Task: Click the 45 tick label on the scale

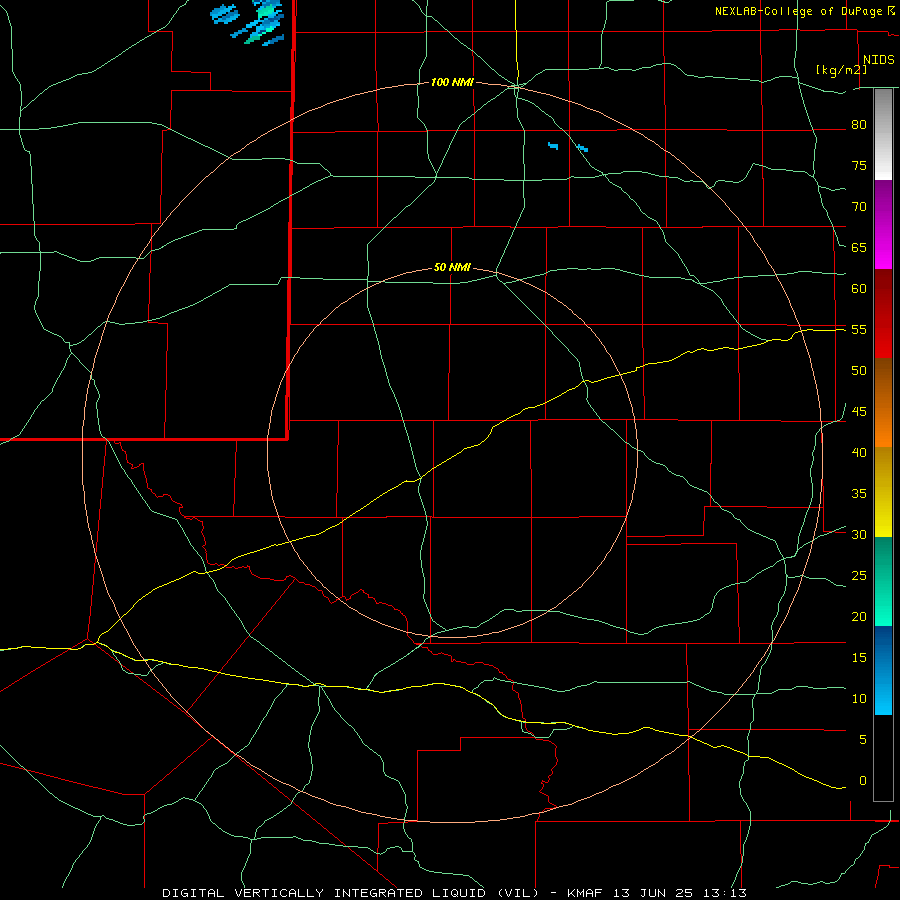Action: tap(859, 412)
